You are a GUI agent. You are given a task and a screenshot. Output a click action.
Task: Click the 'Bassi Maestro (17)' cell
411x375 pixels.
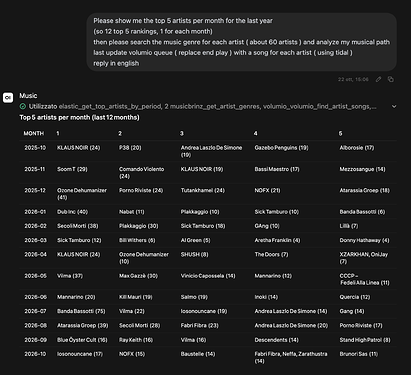[x=277, y=169]
